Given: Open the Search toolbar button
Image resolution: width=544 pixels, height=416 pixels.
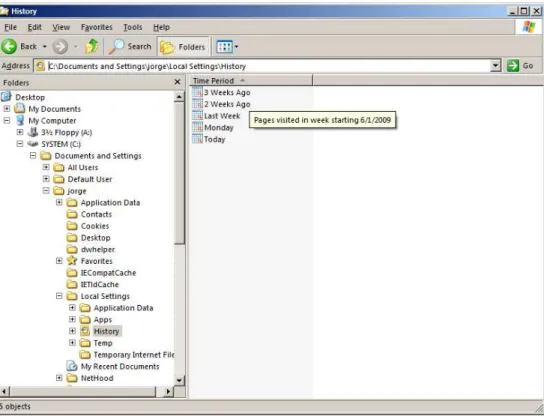Looking at the screenshot, I should tap(130, 46).
